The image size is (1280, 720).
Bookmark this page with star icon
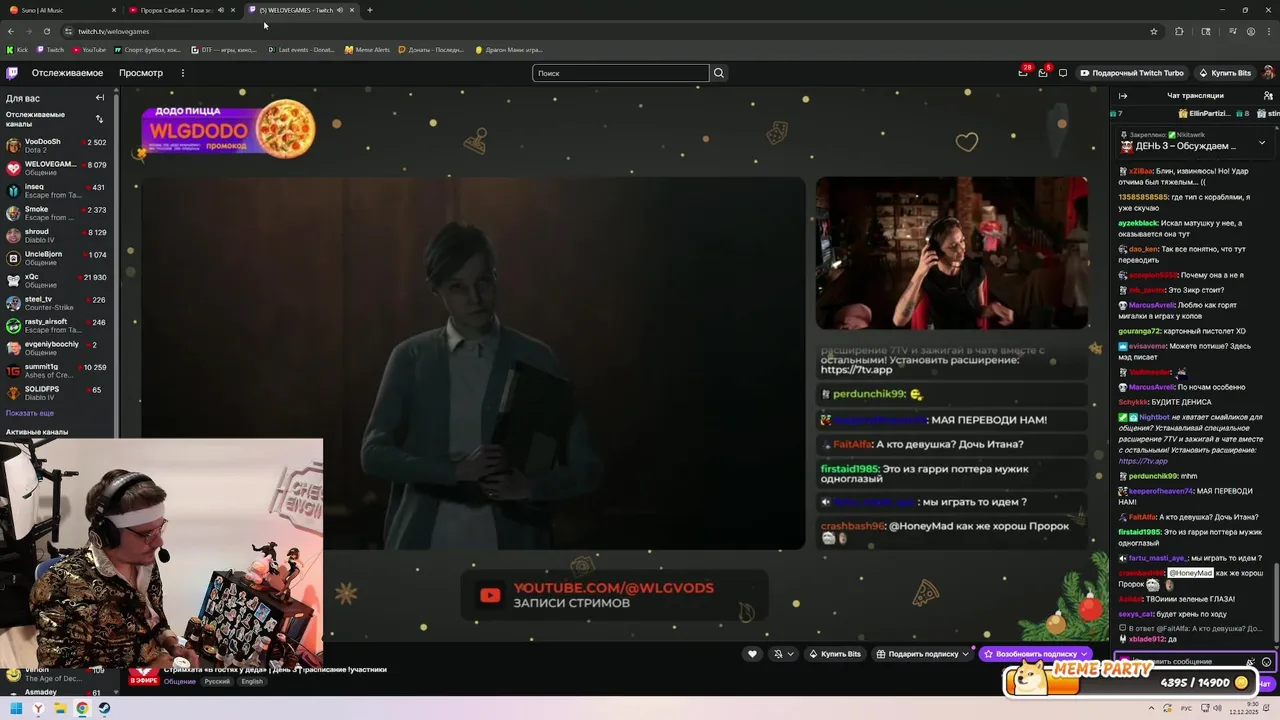1153,31
